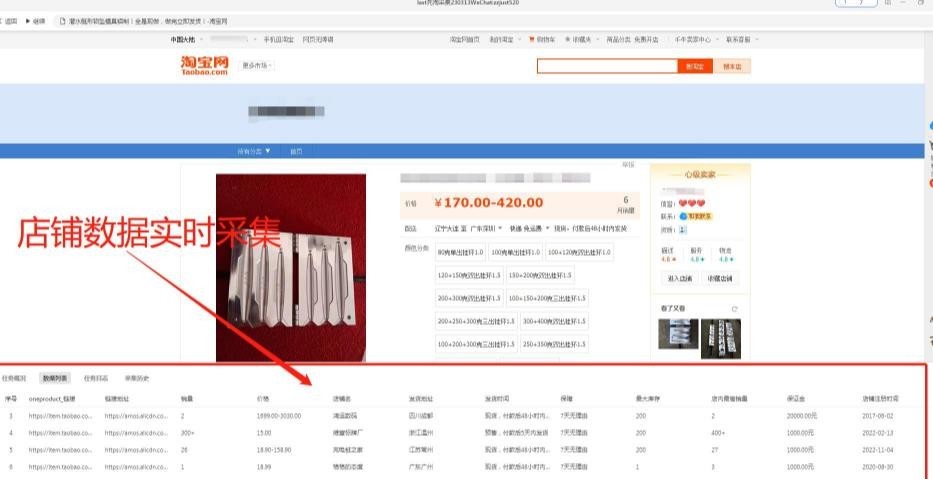The width and height of the screenshot is (933, 502).
Task: Open the second 看了又看 product thumbnail
Action: [x=721, y=339]
